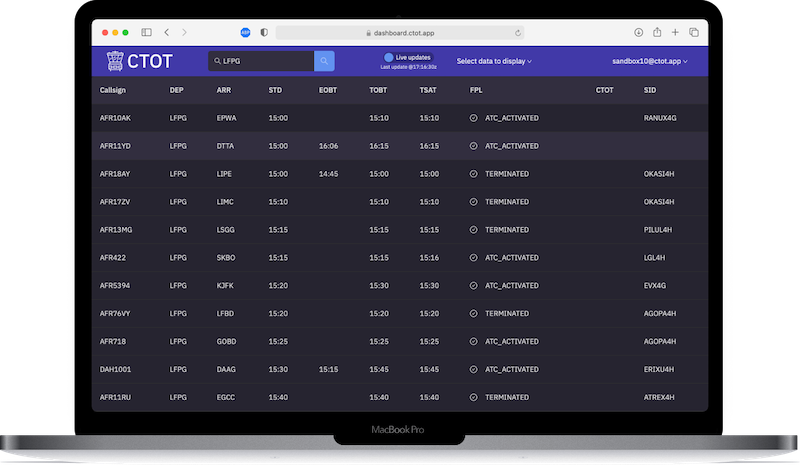Click the CTOT logo emblem
Screen dimensions: 800x465
pos(114,62)
